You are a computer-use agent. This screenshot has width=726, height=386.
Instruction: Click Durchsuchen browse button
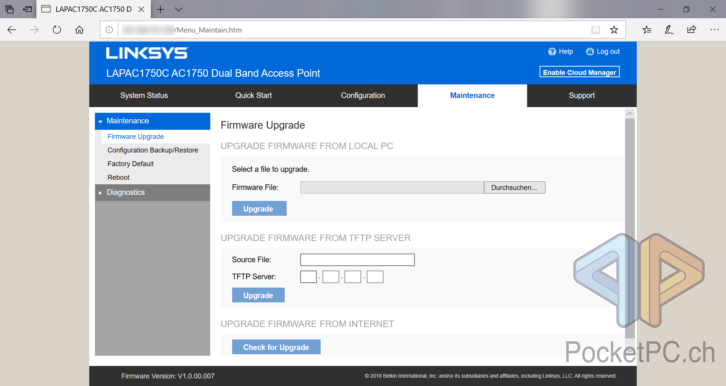[514, 187]
